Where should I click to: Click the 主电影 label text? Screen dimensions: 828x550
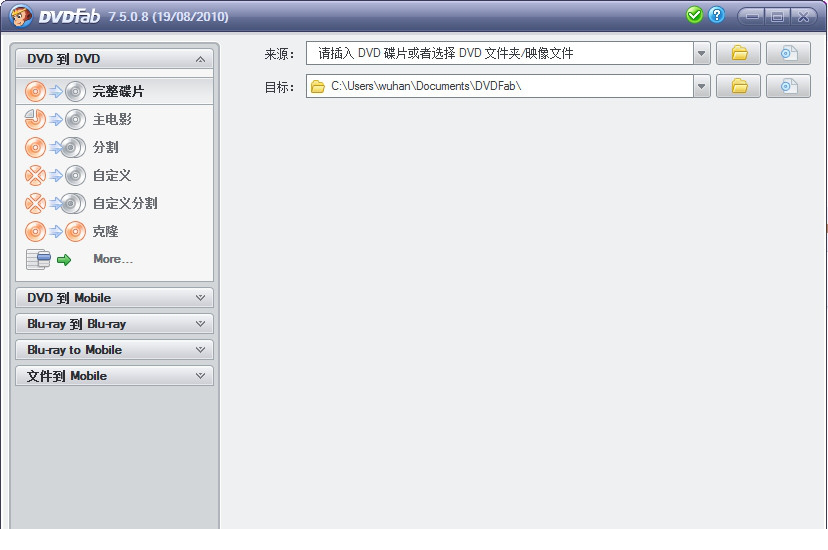(112, 119)
